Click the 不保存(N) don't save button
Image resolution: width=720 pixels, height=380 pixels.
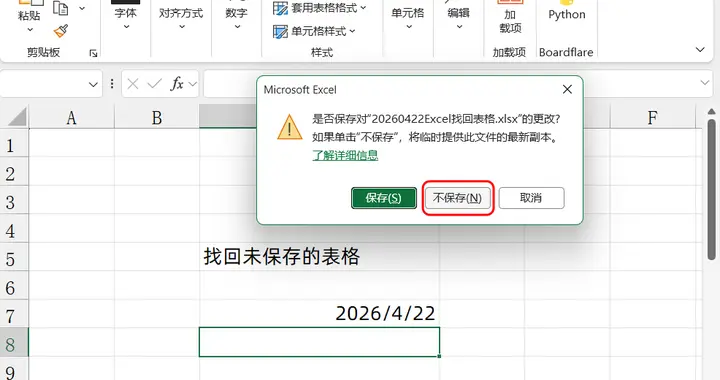pos(457,198)
